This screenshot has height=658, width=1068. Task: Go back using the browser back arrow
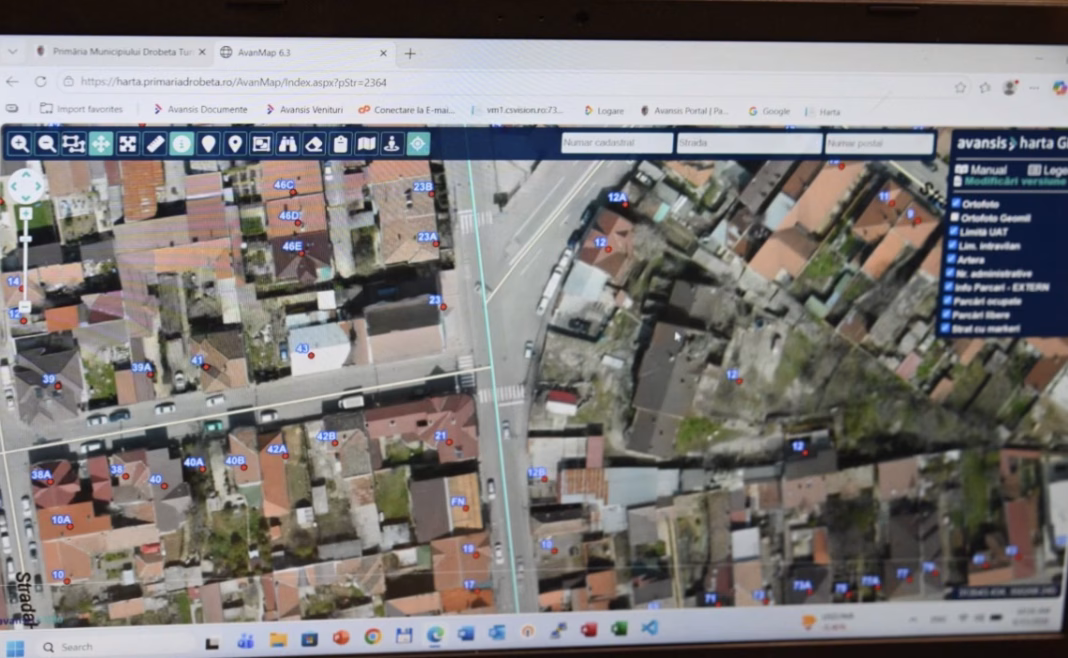pos(12,82)
